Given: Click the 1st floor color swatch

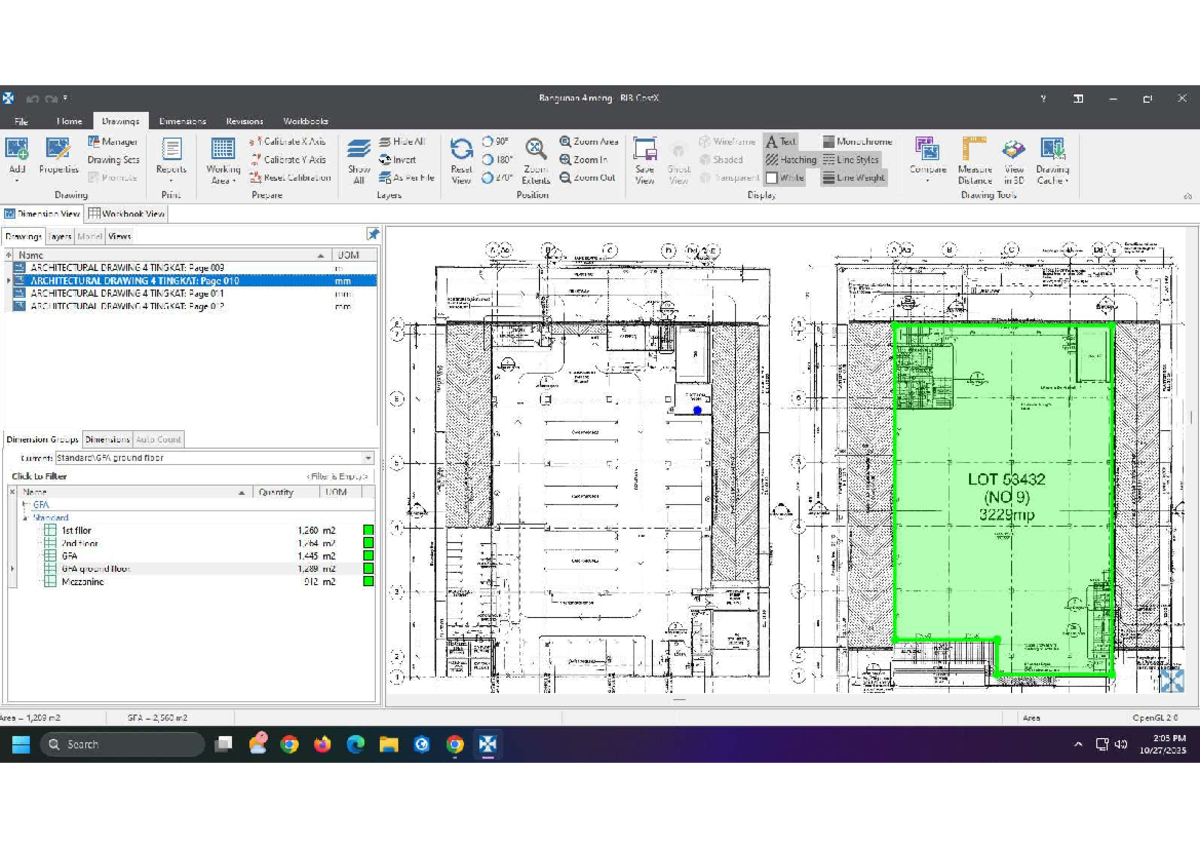Looking at the screenshot, I should [368, 530].
